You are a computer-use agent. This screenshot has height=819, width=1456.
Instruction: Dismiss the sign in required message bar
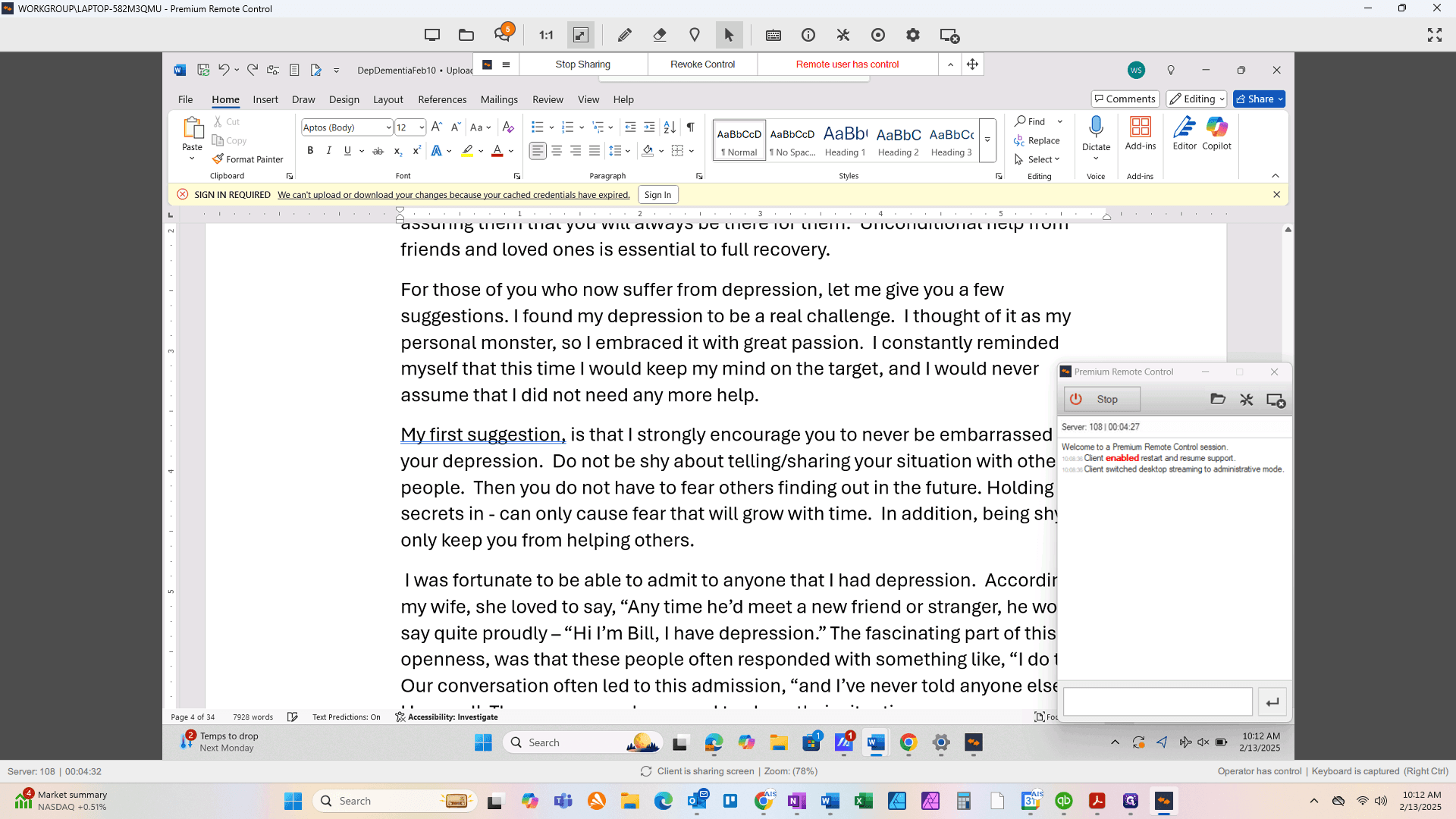[1276, 195]
